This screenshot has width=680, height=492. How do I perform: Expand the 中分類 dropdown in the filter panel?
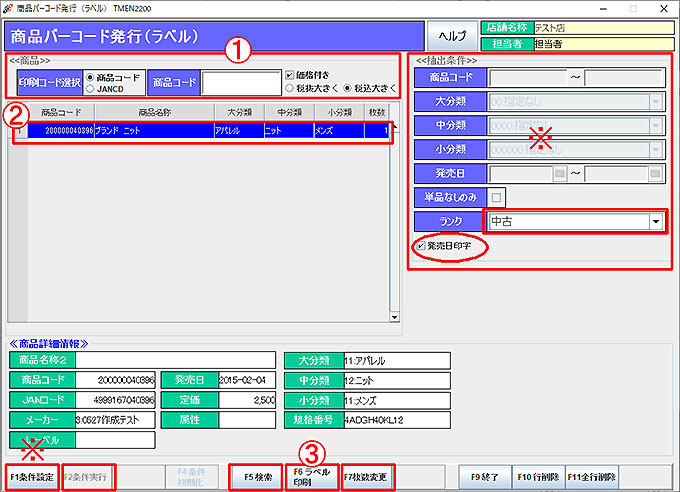[656, 125]
